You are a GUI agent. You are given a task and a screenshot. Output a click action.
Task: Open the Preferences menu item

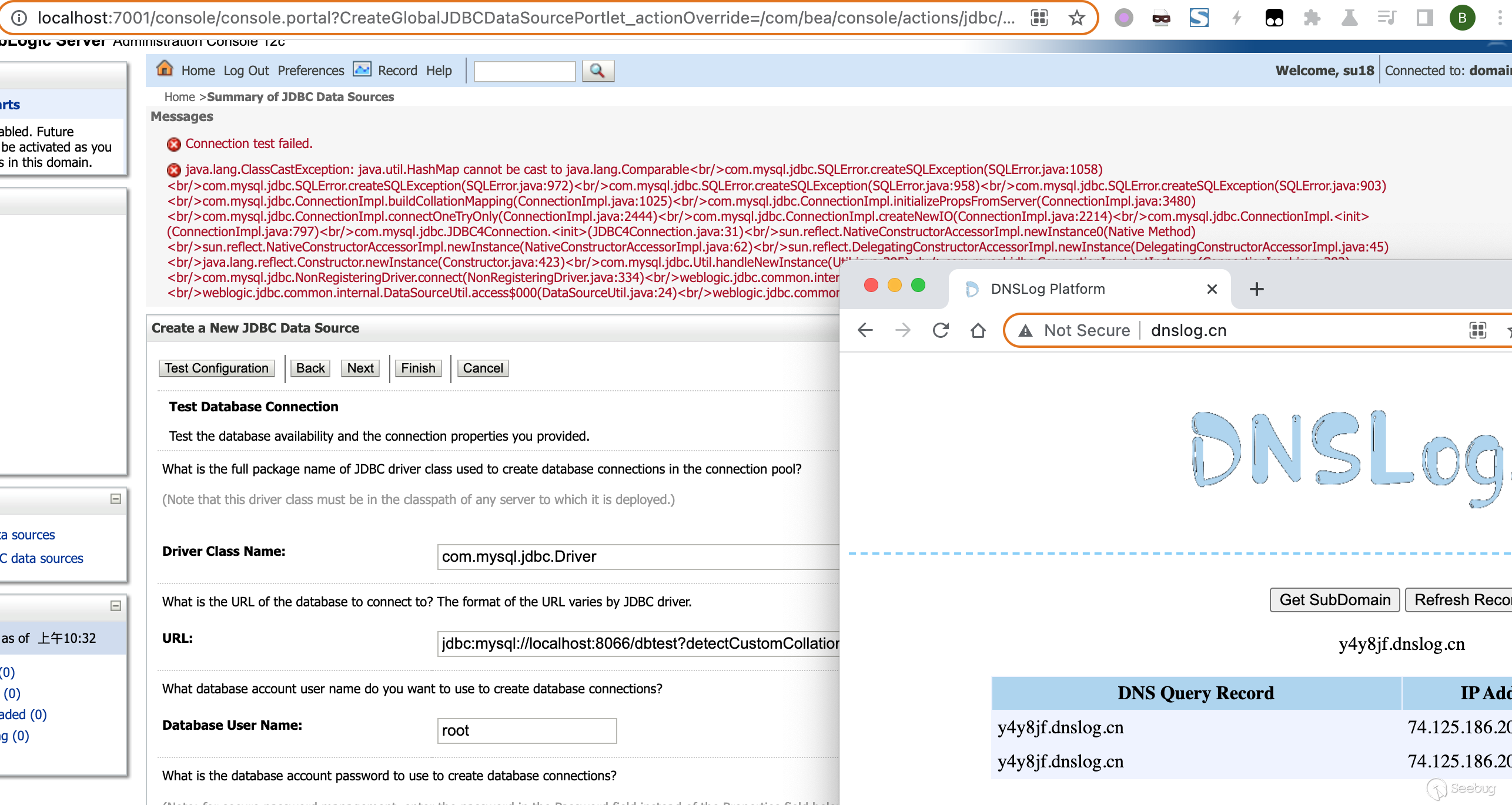pyautogui.click(x=310, y=71)
